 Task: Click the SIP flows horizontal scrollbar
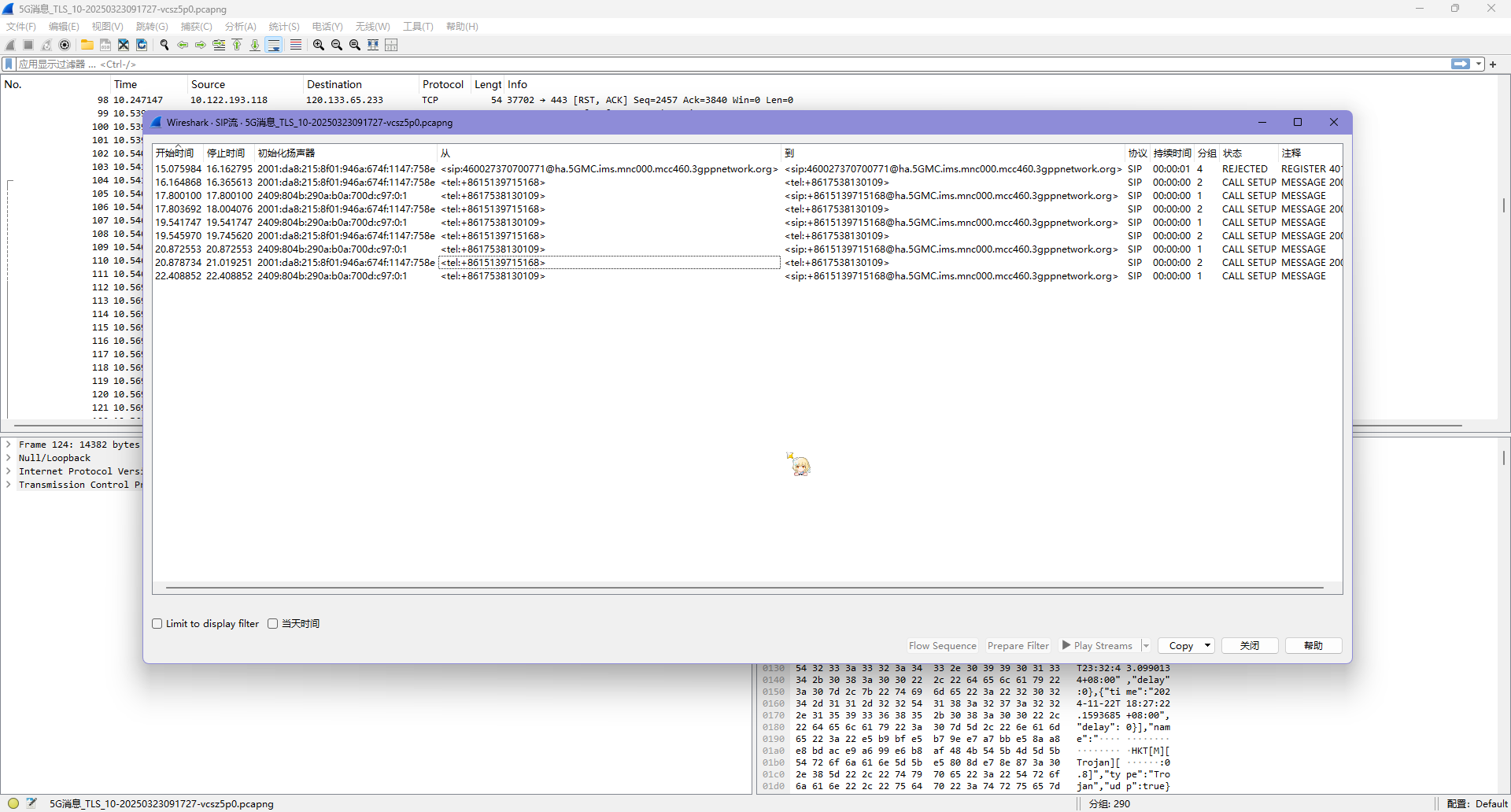(744, 588)
